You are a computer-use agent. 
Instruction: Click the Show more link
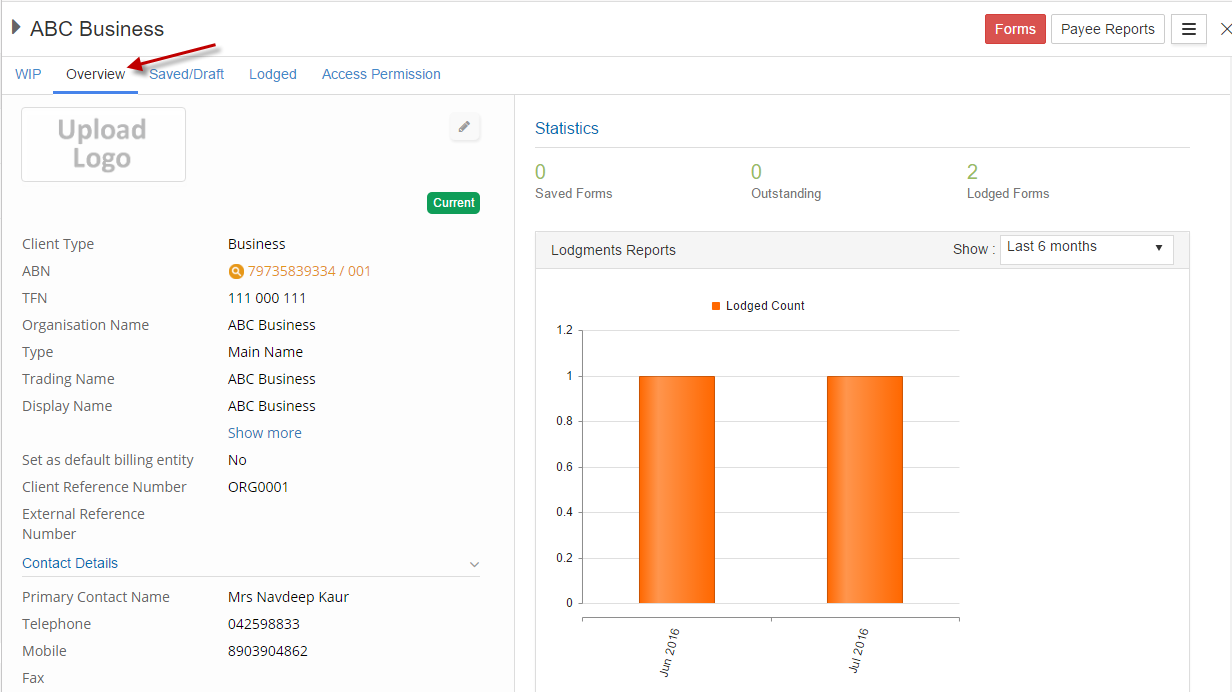[x=264, y=433]
